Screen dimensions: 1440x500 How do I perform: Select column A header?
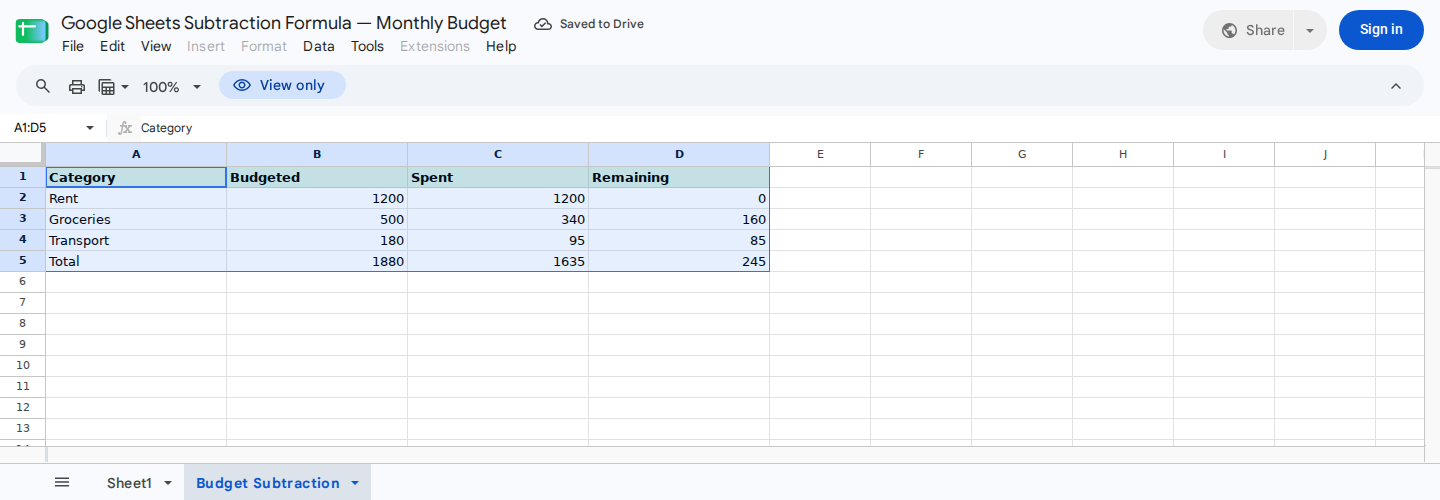(x=136, y=154)
